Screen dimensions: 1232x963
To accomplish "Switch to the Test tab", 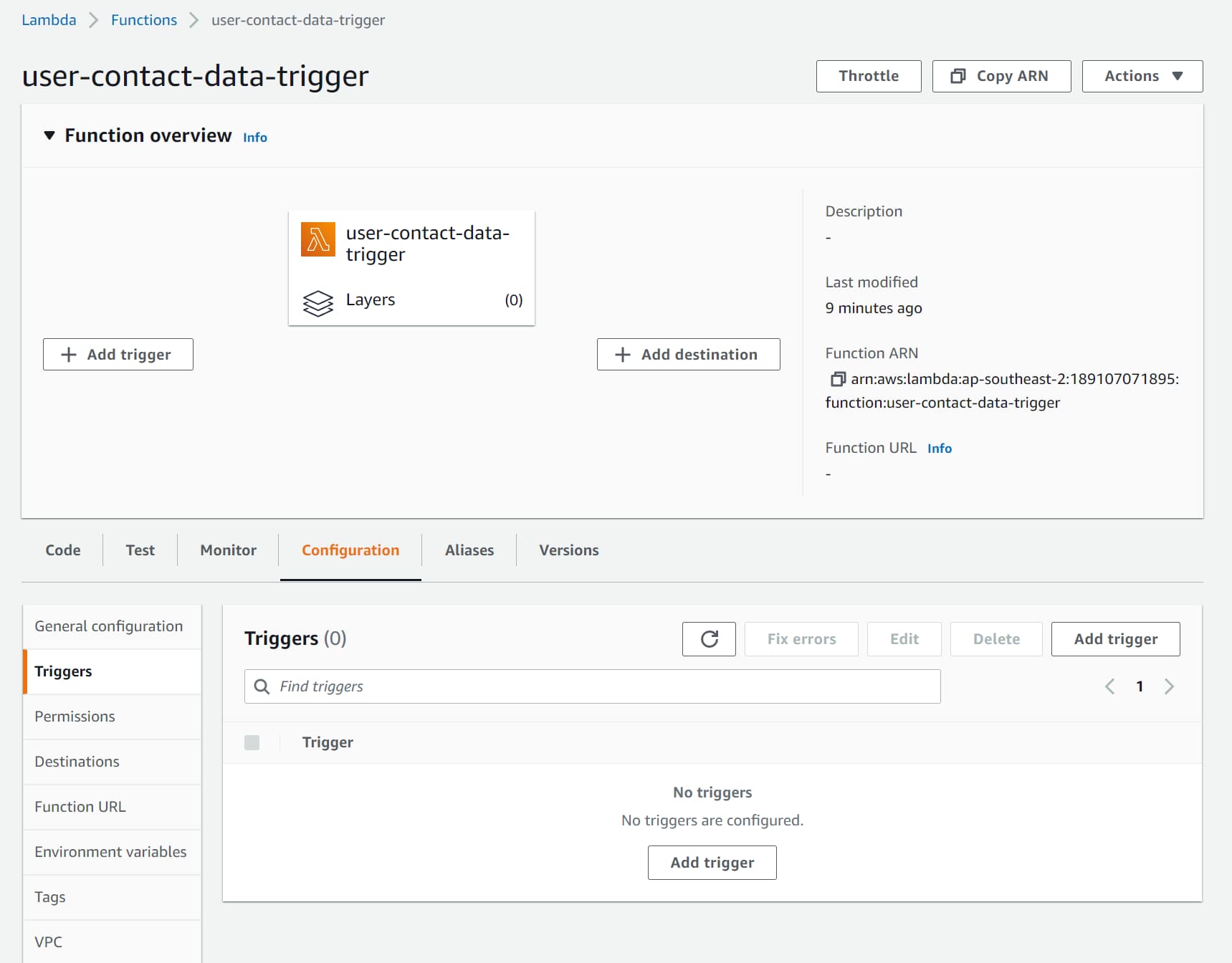I will point(140,550).
